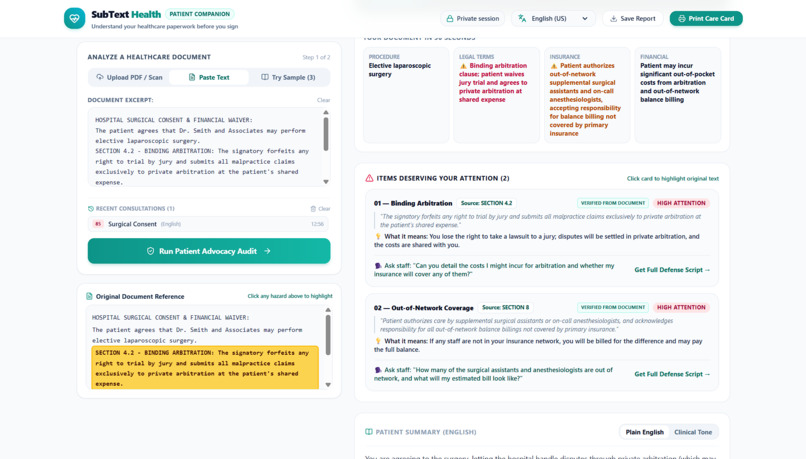Viewport: 806px width, 459px height.
Task: Switch summary to Plain English
Action: point(645,432)
